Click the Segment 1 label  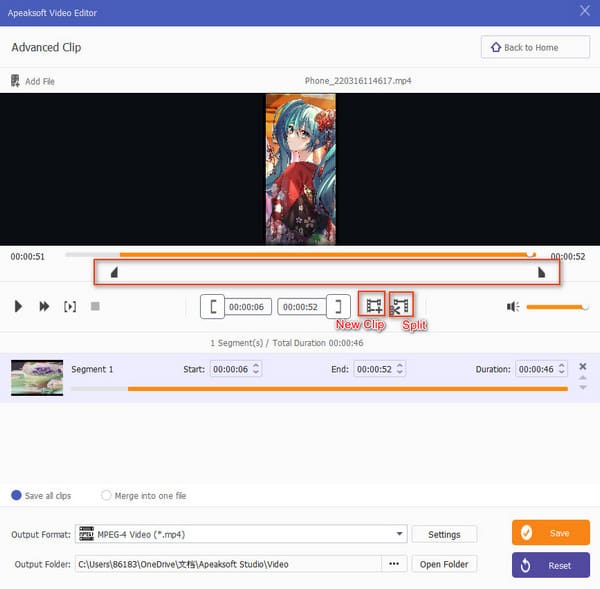coord(92,369)
